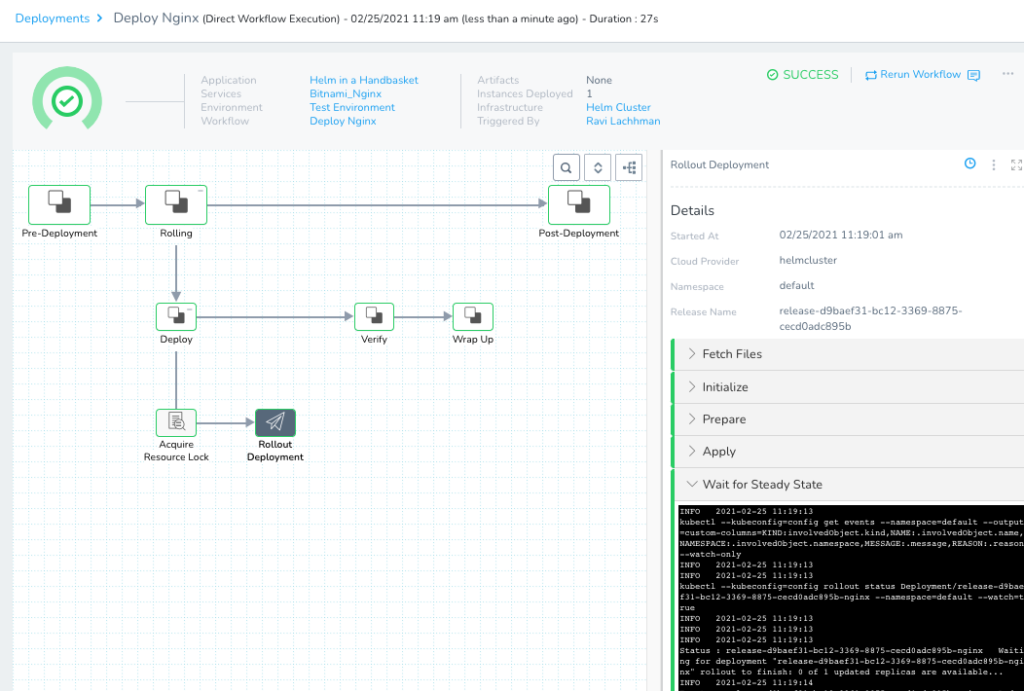Click the green success status ring
Viewport: 1024px width, 691px height.
tap(67, 100)
